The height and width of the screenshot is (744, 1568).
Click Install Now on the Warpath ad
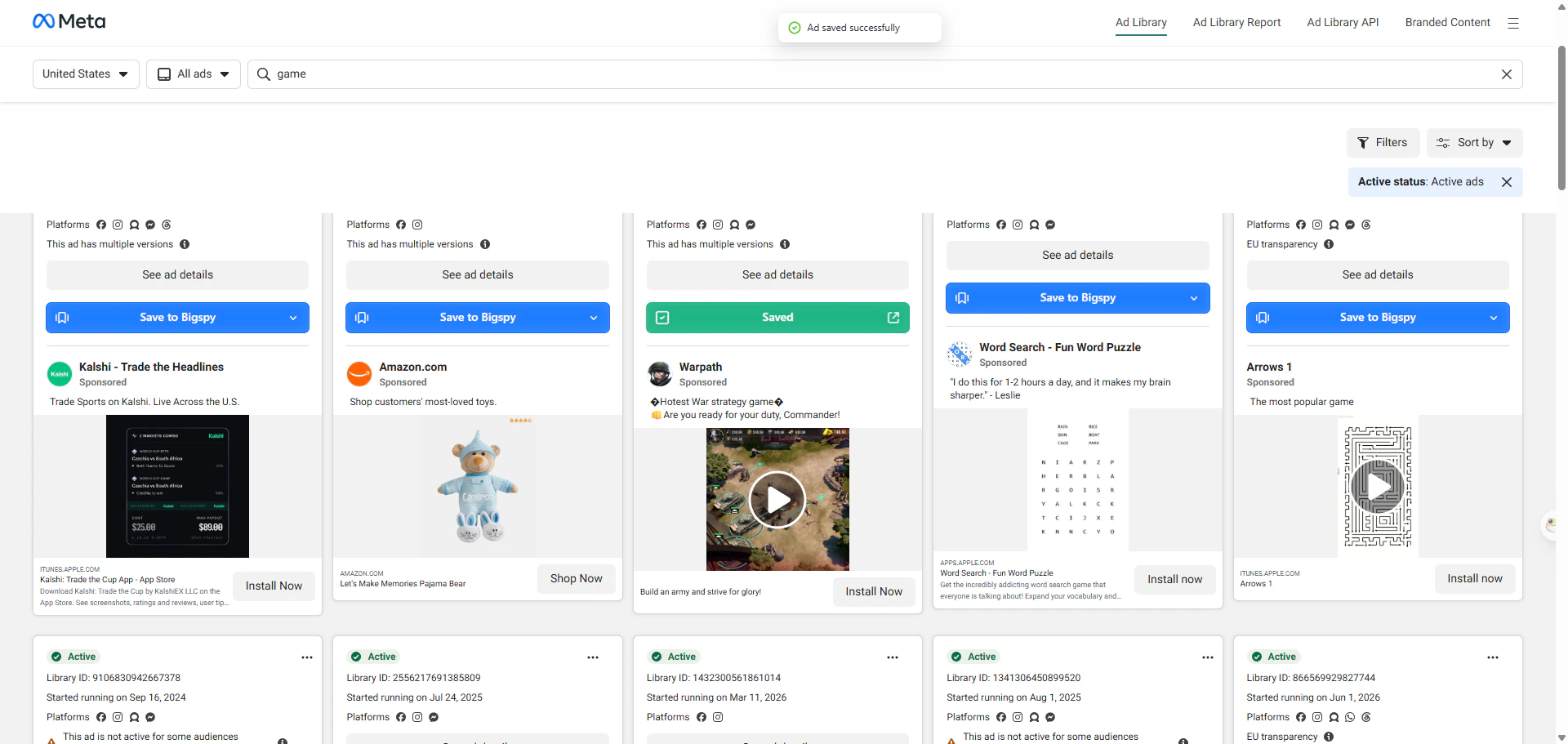click(x=874, y=592)
